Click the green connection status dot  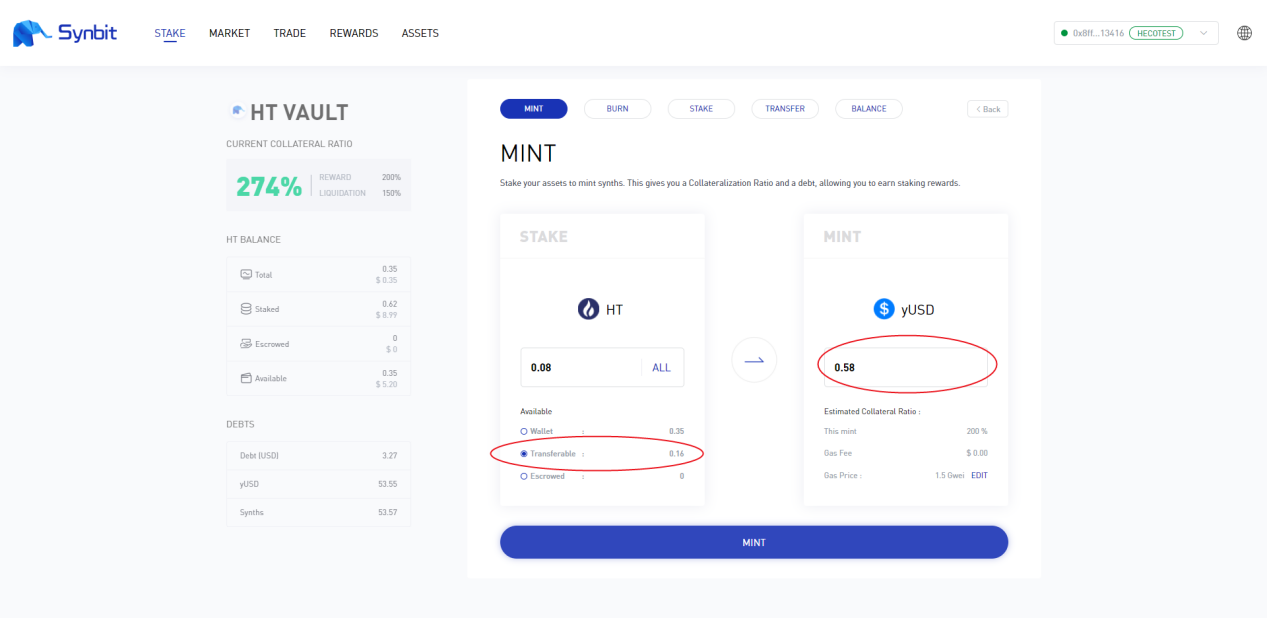tap(1064, 33)
